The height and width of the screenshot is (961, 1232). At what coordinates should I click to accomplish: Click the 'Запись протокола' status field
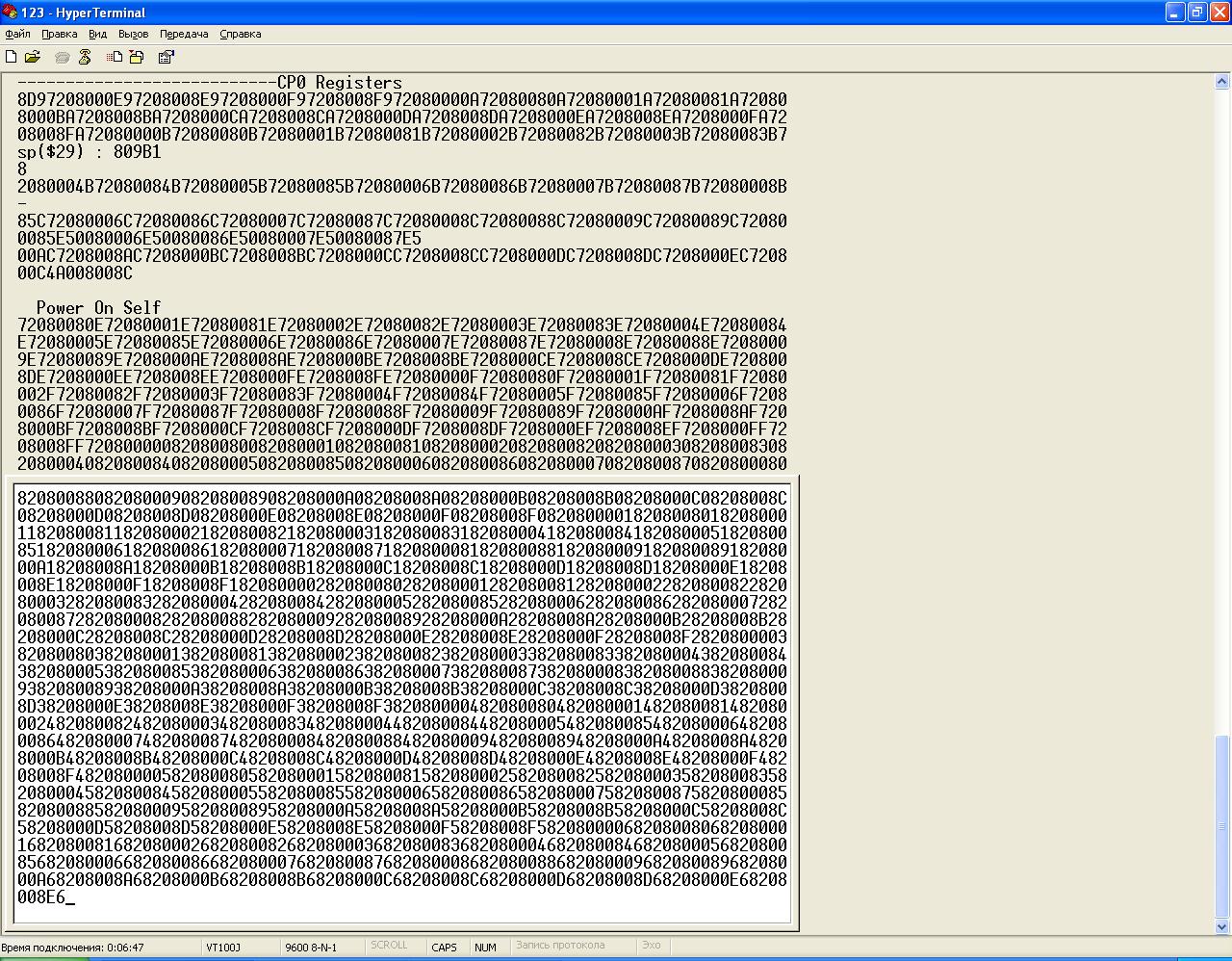pos(560,946)
